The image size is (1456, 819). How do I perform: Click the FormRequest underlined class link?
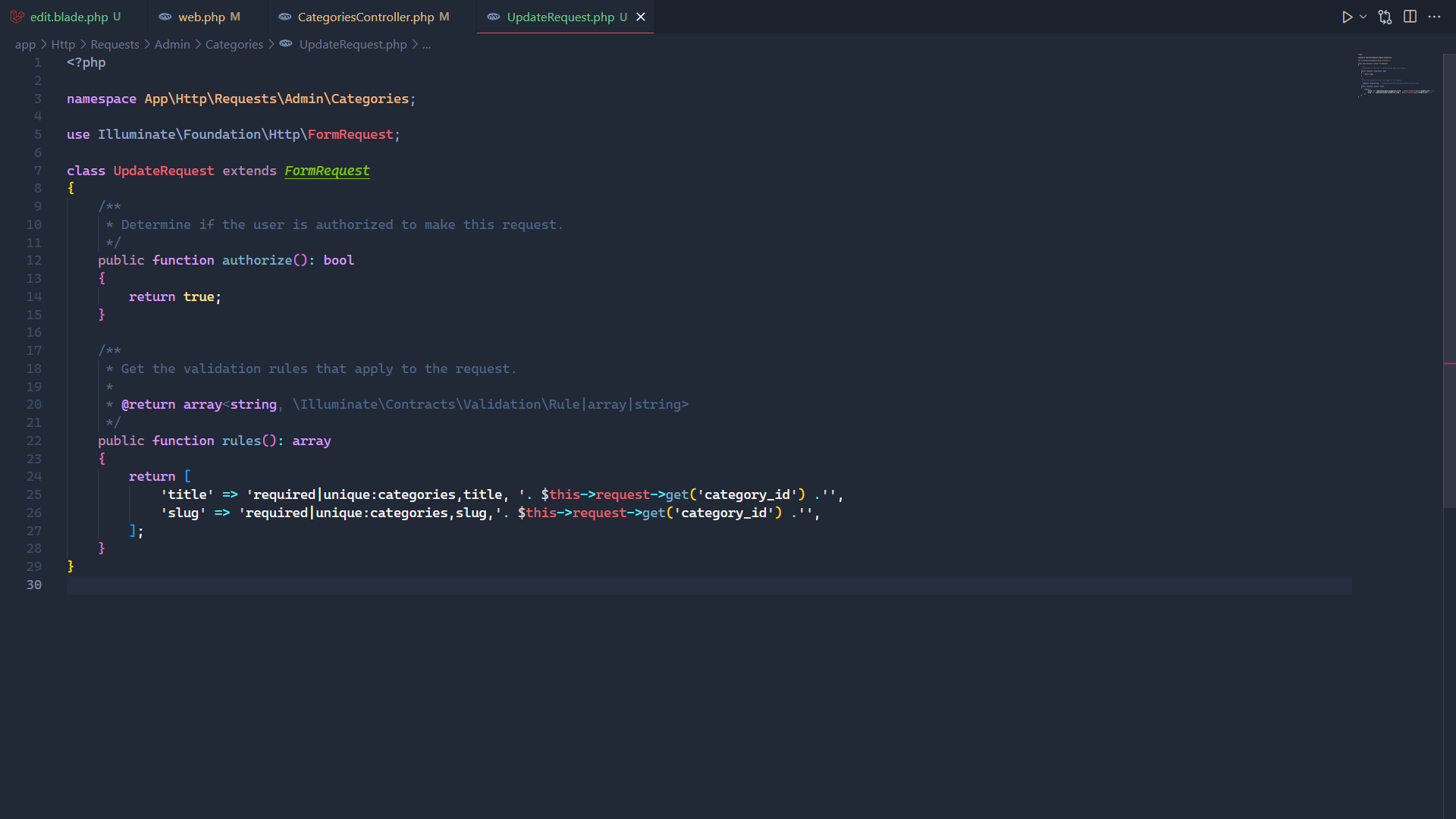click(327, 171)
